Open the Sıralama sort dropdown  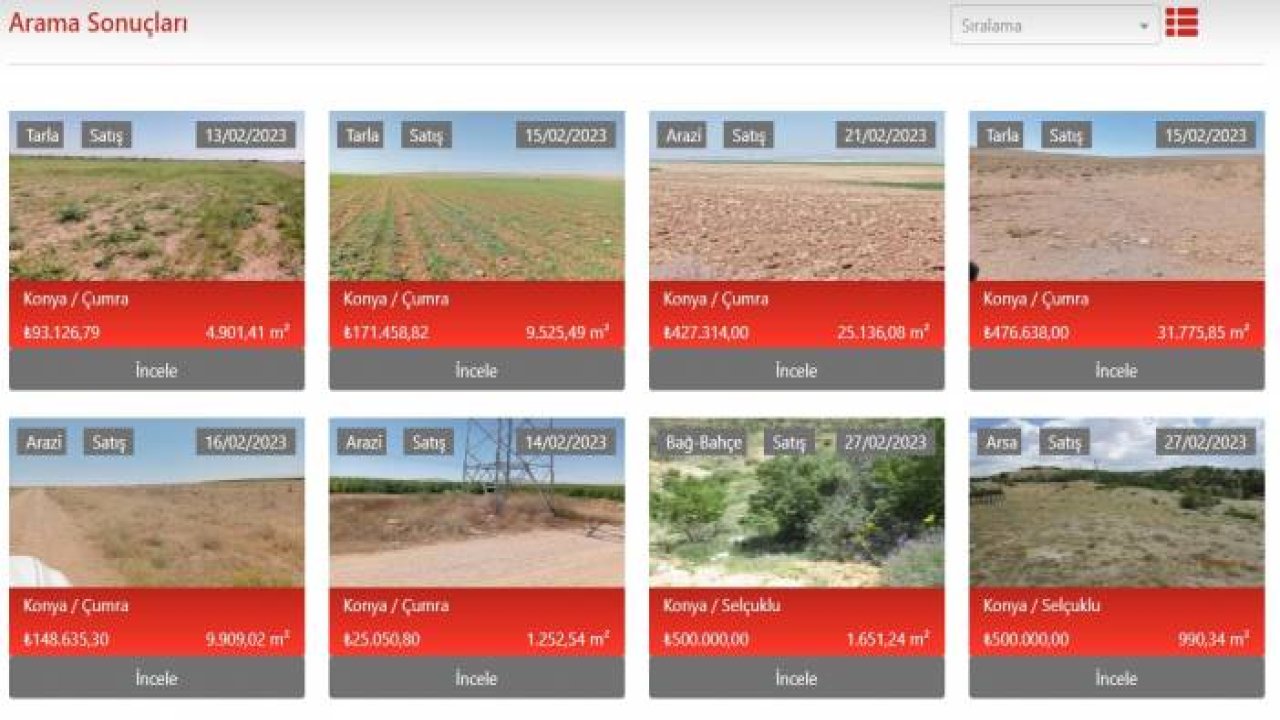pyautogui.click(x=1054, y=26)
